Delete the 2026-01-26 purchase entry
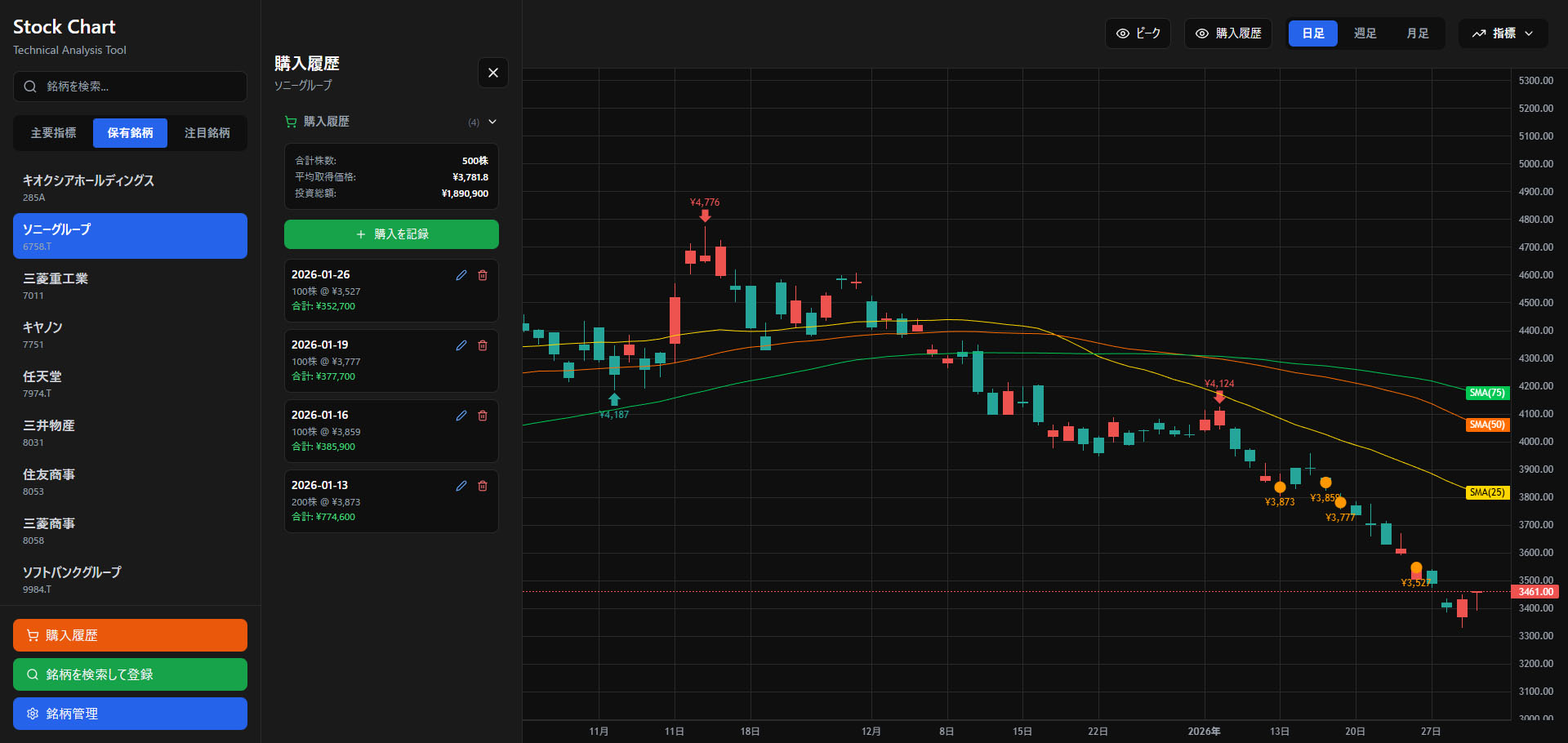This screenshot has width=1568, height=743. pos(483,275)
